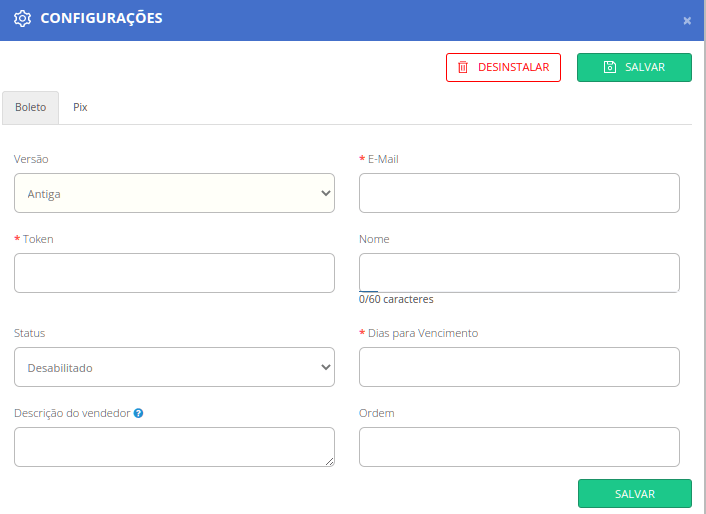Screen dimensions: 706x514
Task: Click the trash icon on Desinstalar button
Action: click(x=463, y=67)
